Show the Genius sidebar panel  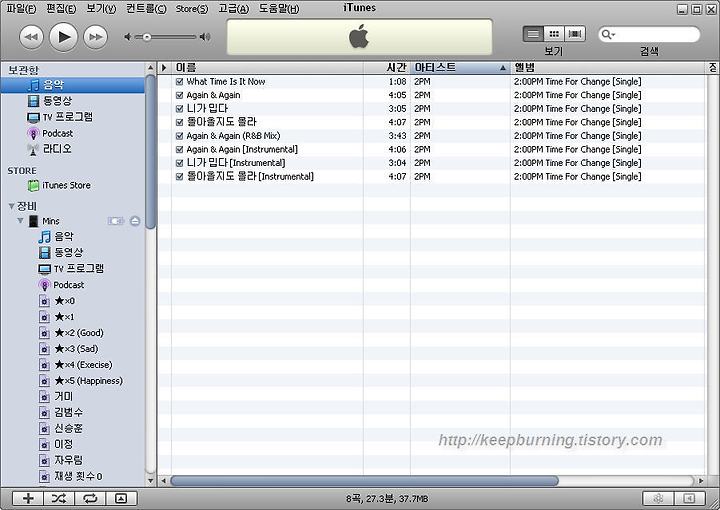(x=689, y=499)
